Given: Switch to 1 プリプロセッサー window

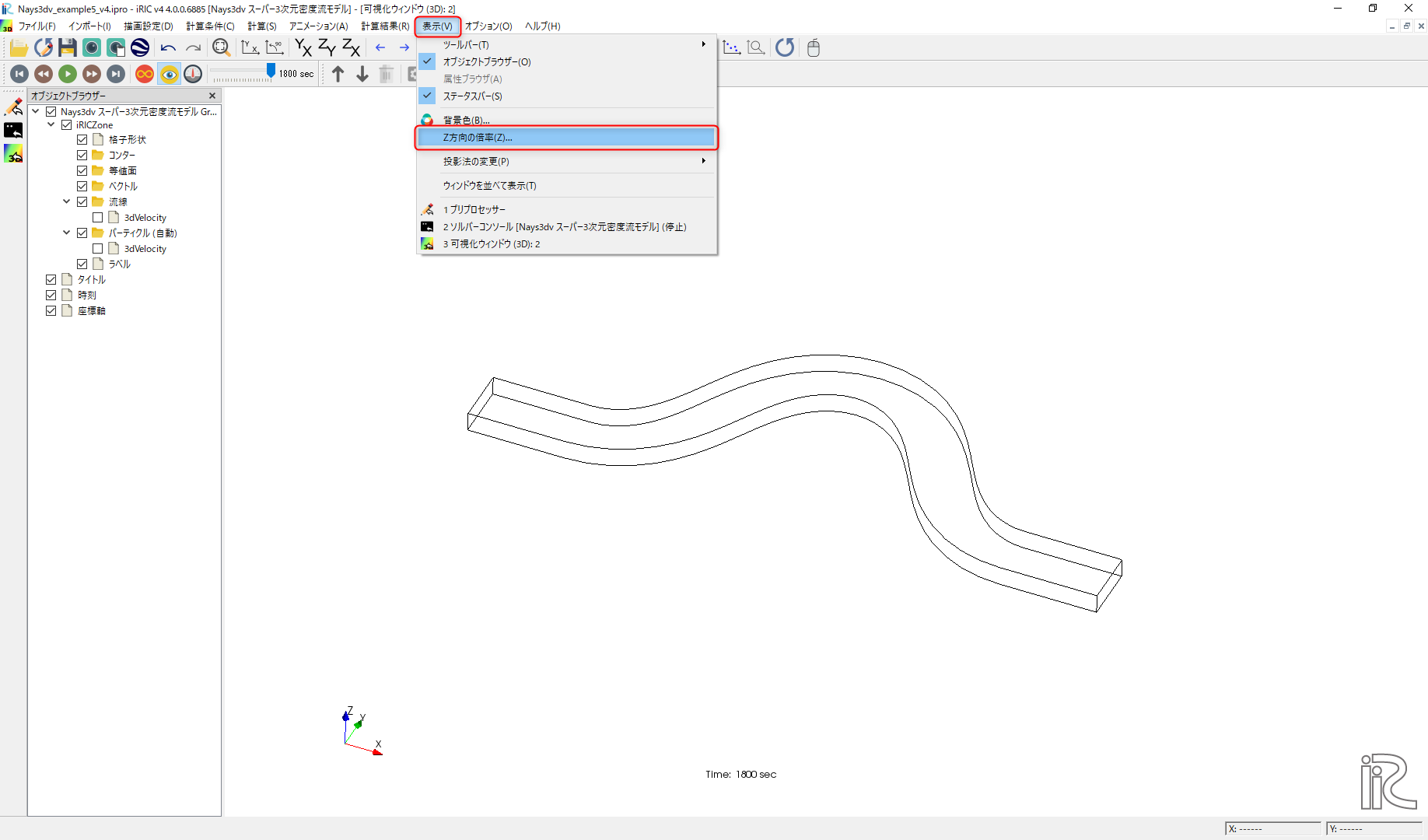Looking at the screenshot, I should pyautogui.click(x=567, y=210).
